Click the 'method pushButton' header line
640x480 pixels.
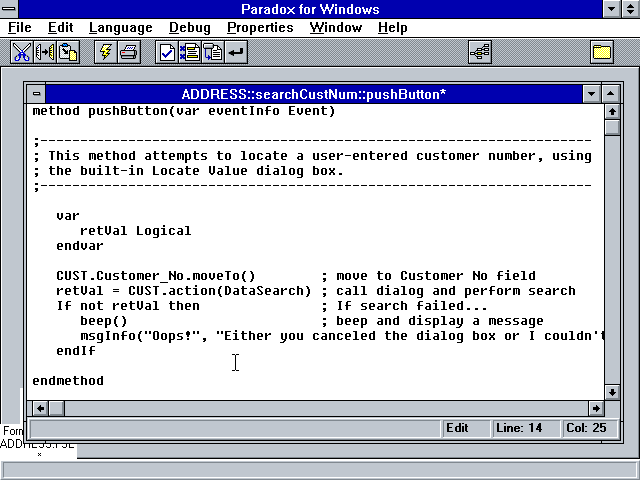coord(184,111)
